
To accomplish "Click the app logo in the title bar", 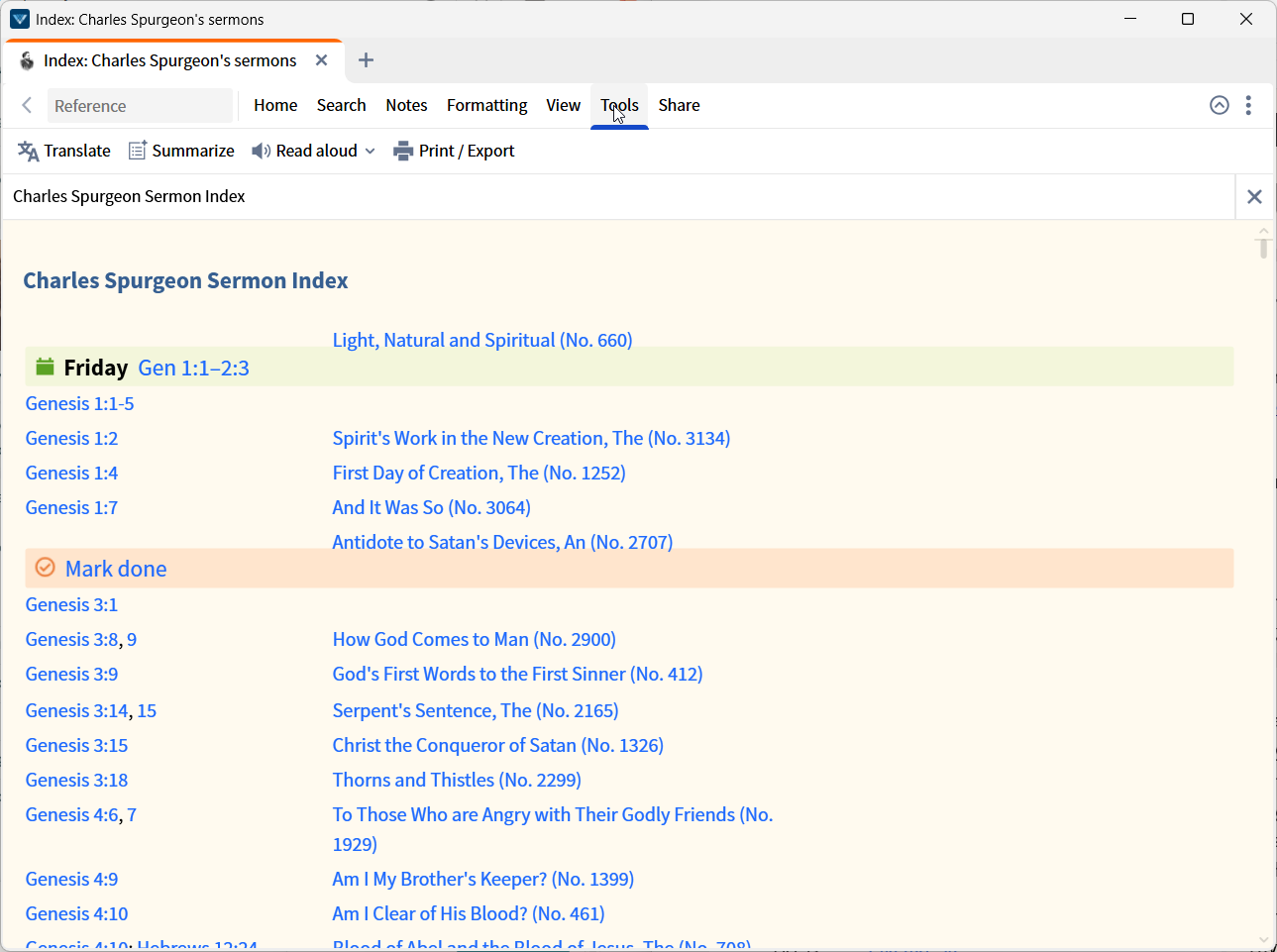I will (19, 19).
